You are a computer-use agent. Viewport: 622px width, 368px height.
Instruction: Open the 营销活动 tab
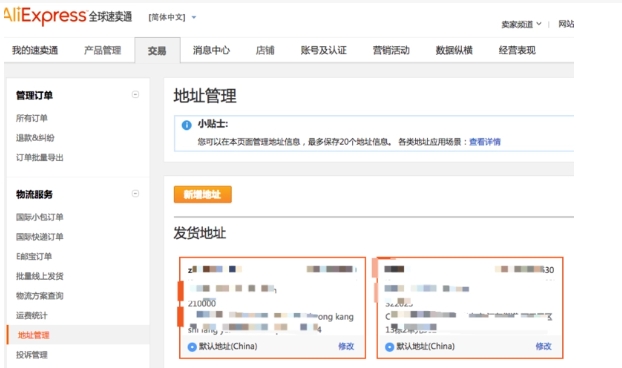click(x=391, y=50)
